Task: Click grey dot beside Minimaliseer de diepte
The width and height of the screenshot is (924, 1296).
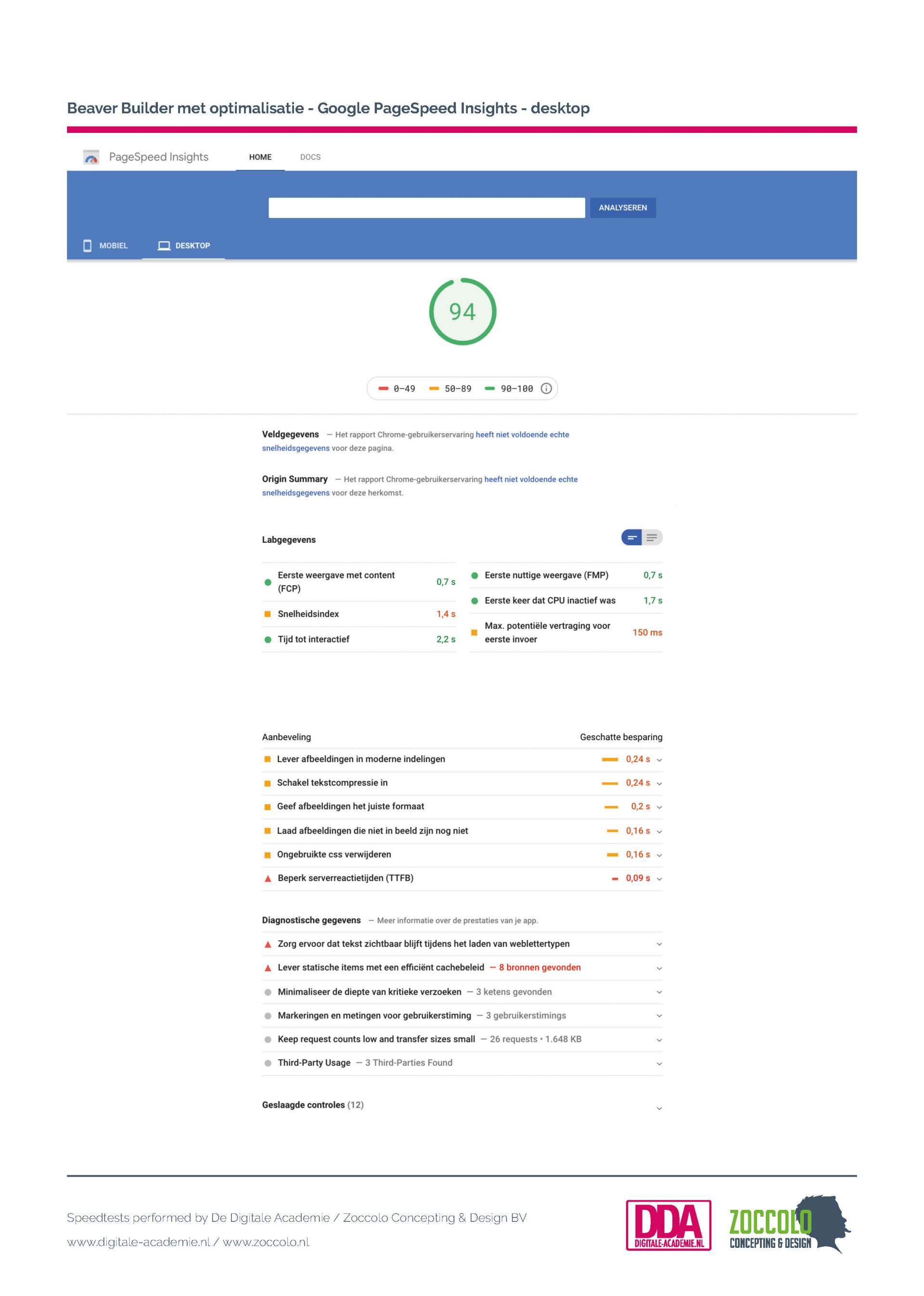Action: tap(268, 992)
